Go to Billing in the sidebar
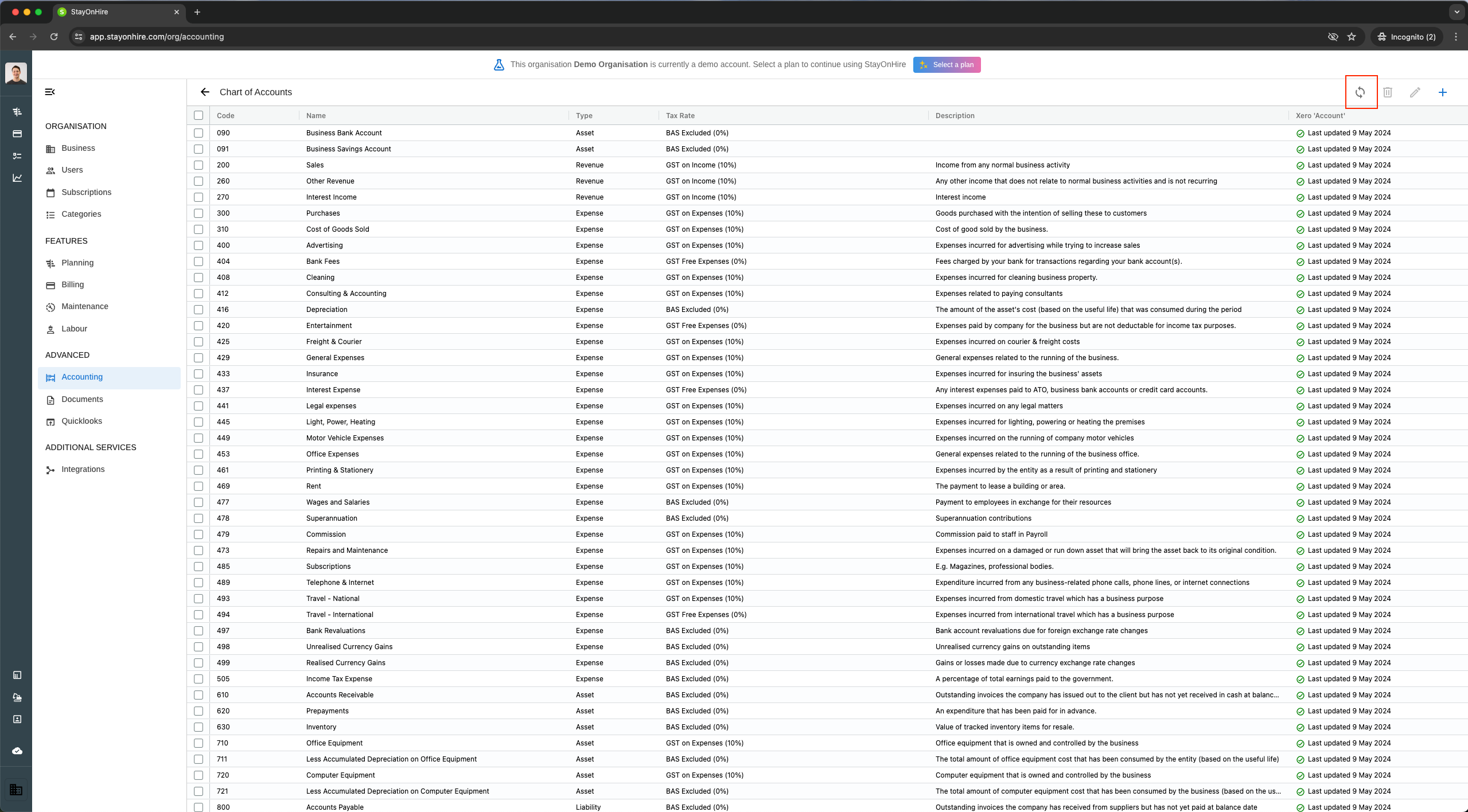The height and width of the screenshot is (812, 1468). 72,284
